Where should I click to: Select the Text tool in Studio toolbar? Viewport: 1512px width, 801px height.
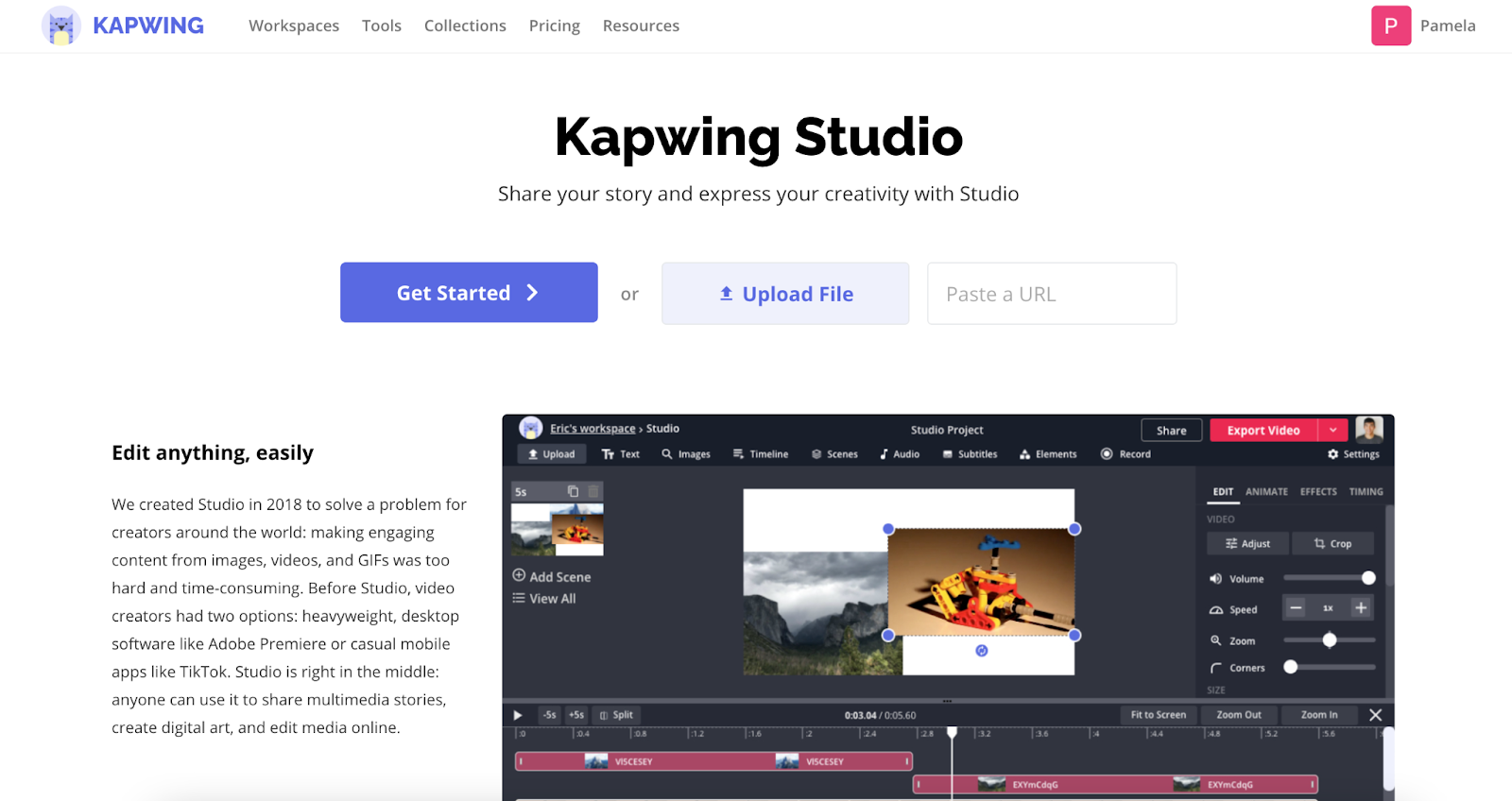click(x=621, y=454)
